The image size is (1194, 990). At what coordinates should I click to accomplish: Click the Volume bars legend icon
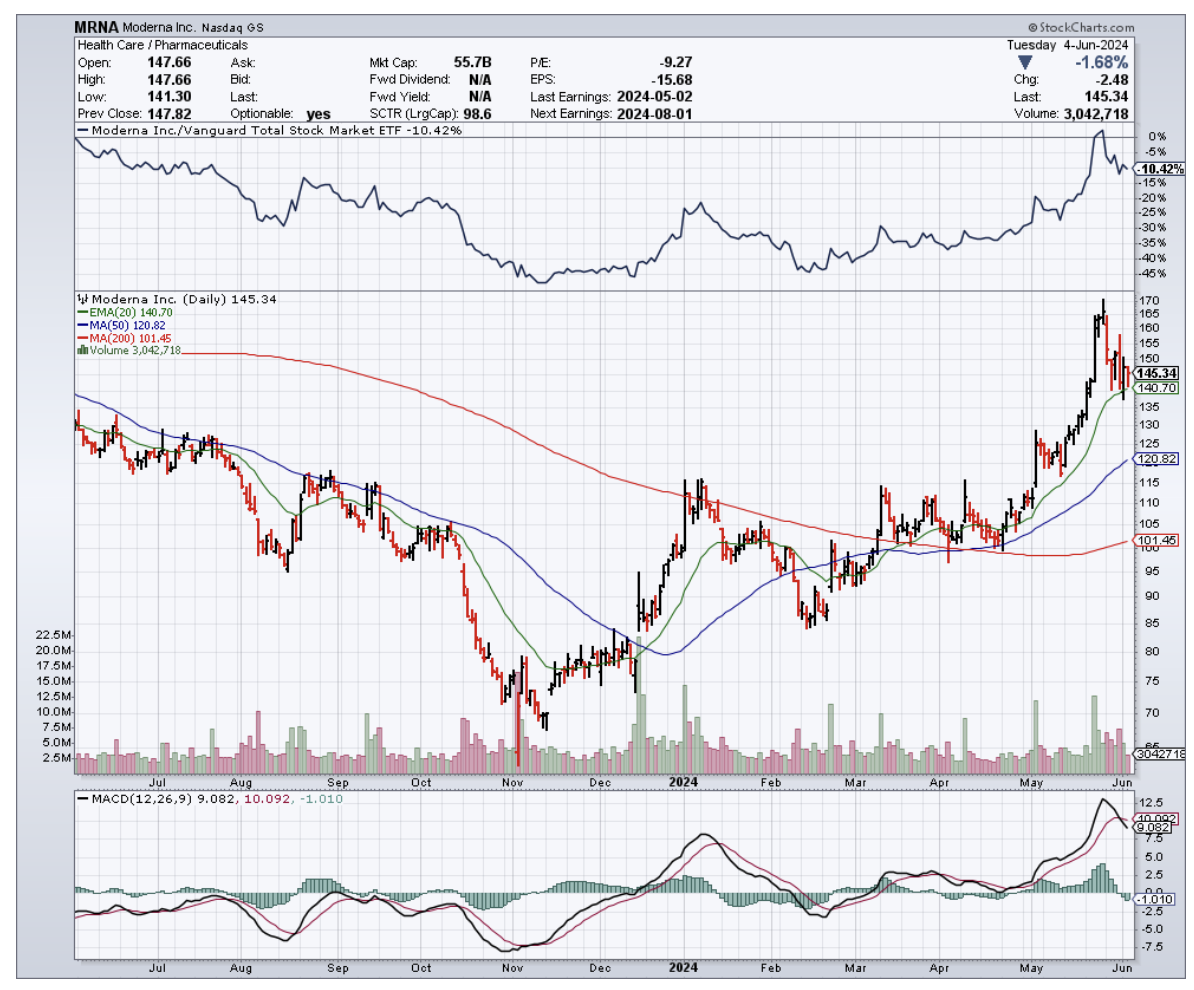[81, 350]
